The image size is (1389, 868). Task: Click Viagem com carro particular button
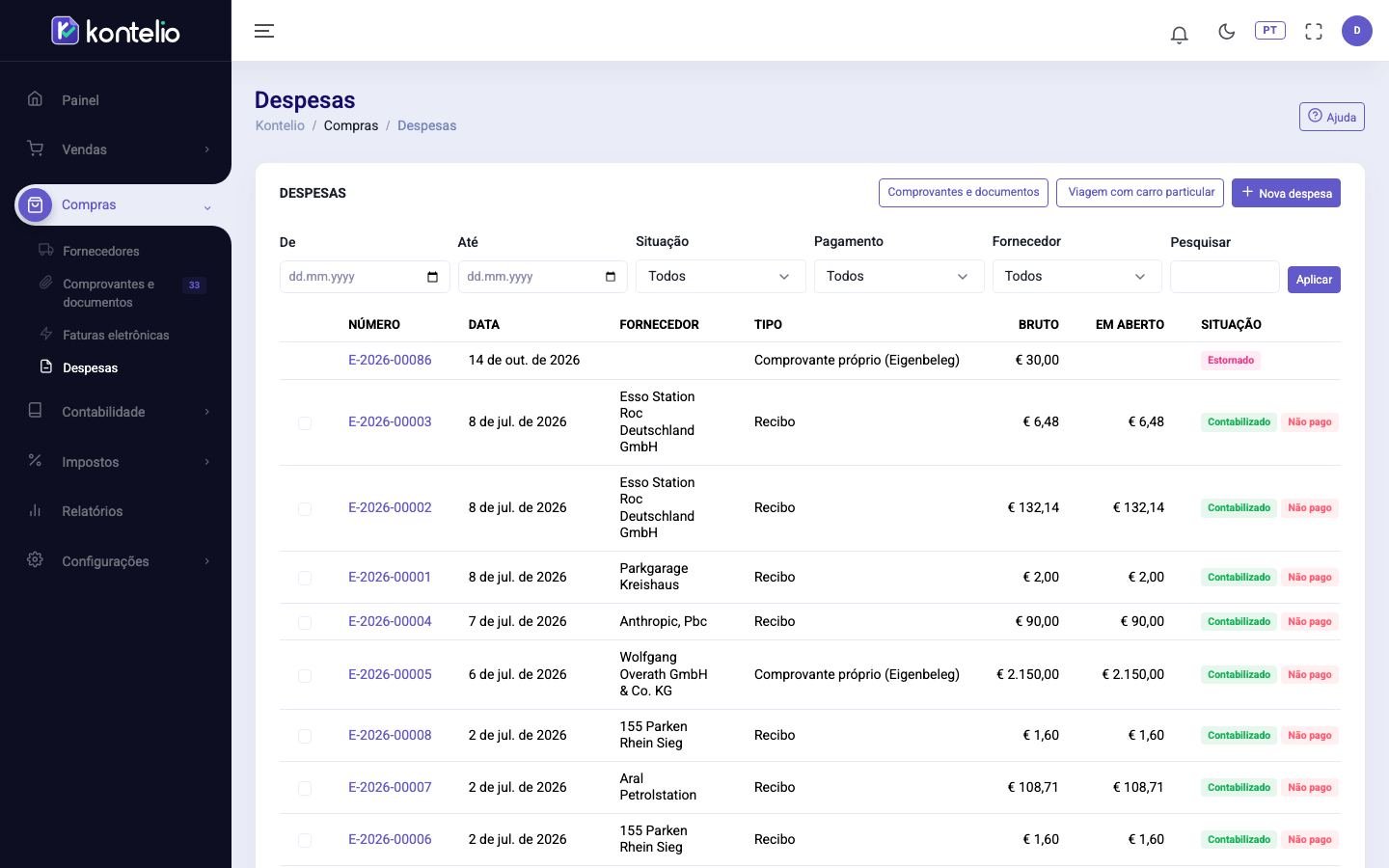[1140, 192]
